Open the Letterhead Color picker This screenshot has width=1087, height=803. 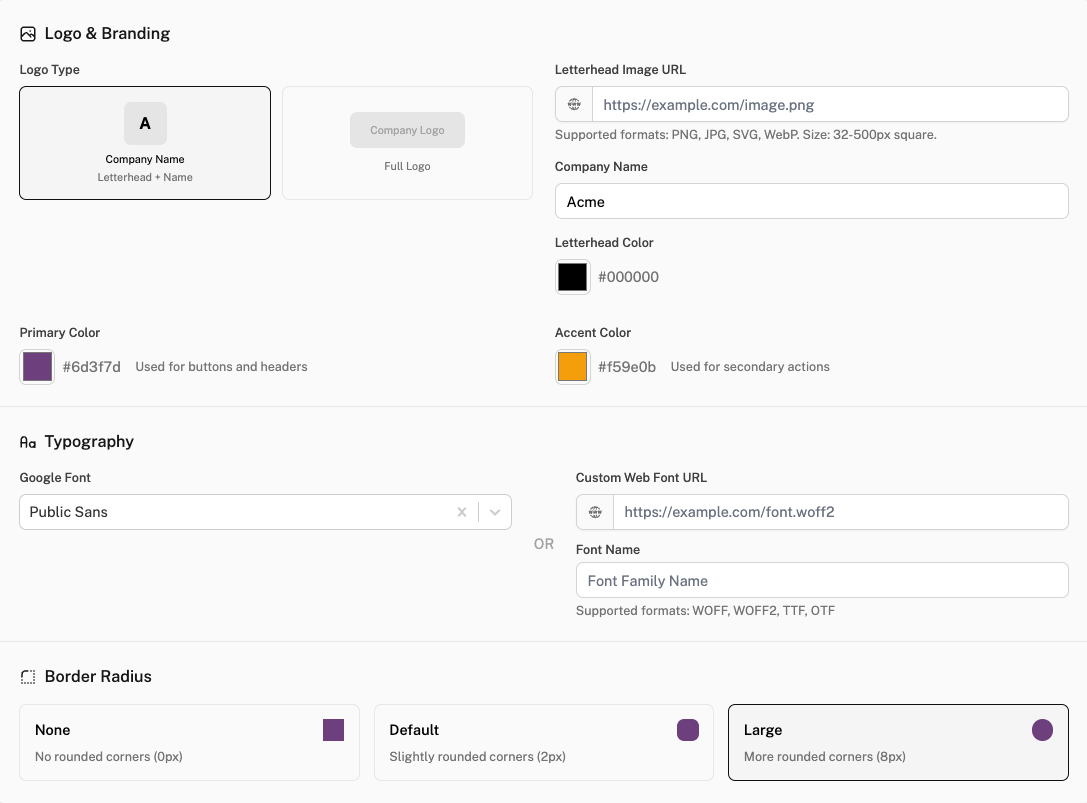click(x=572, y=276)
